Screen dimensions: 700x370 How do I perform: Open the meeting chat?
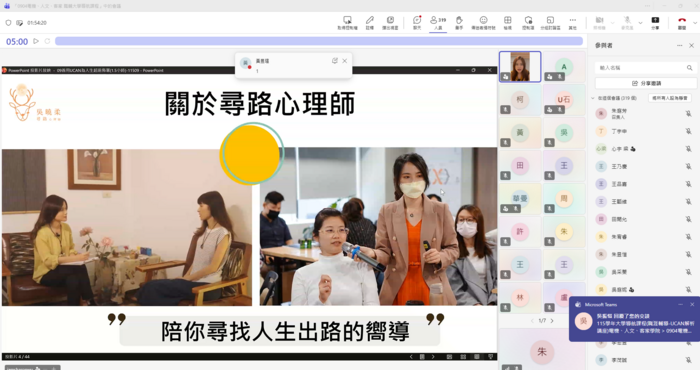click(417, 22)
